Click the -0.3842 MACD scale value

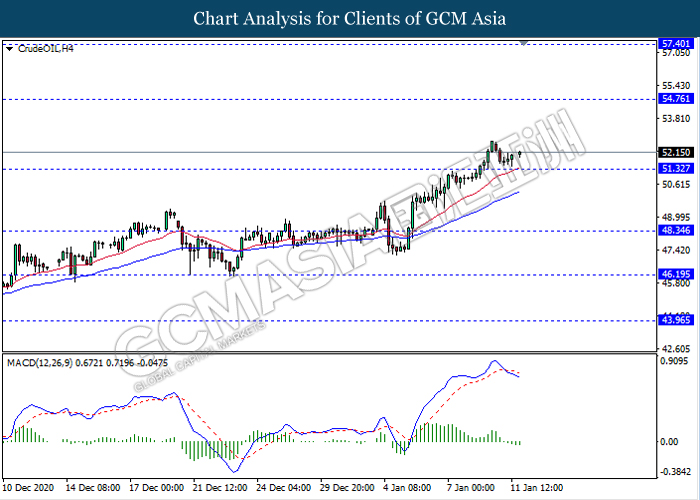tap(675, 472)
